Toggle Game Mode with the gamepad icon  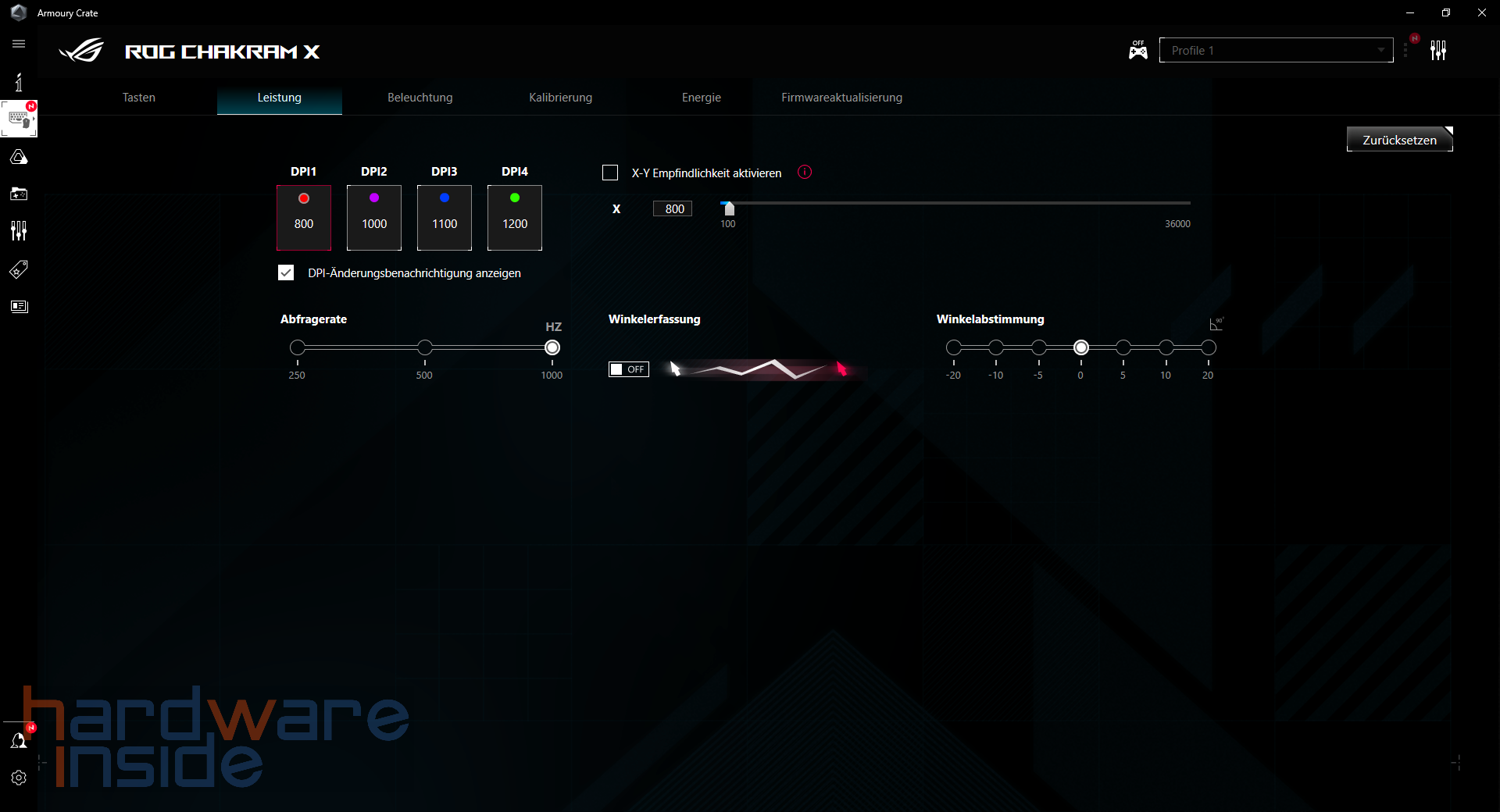point(1137,50)
